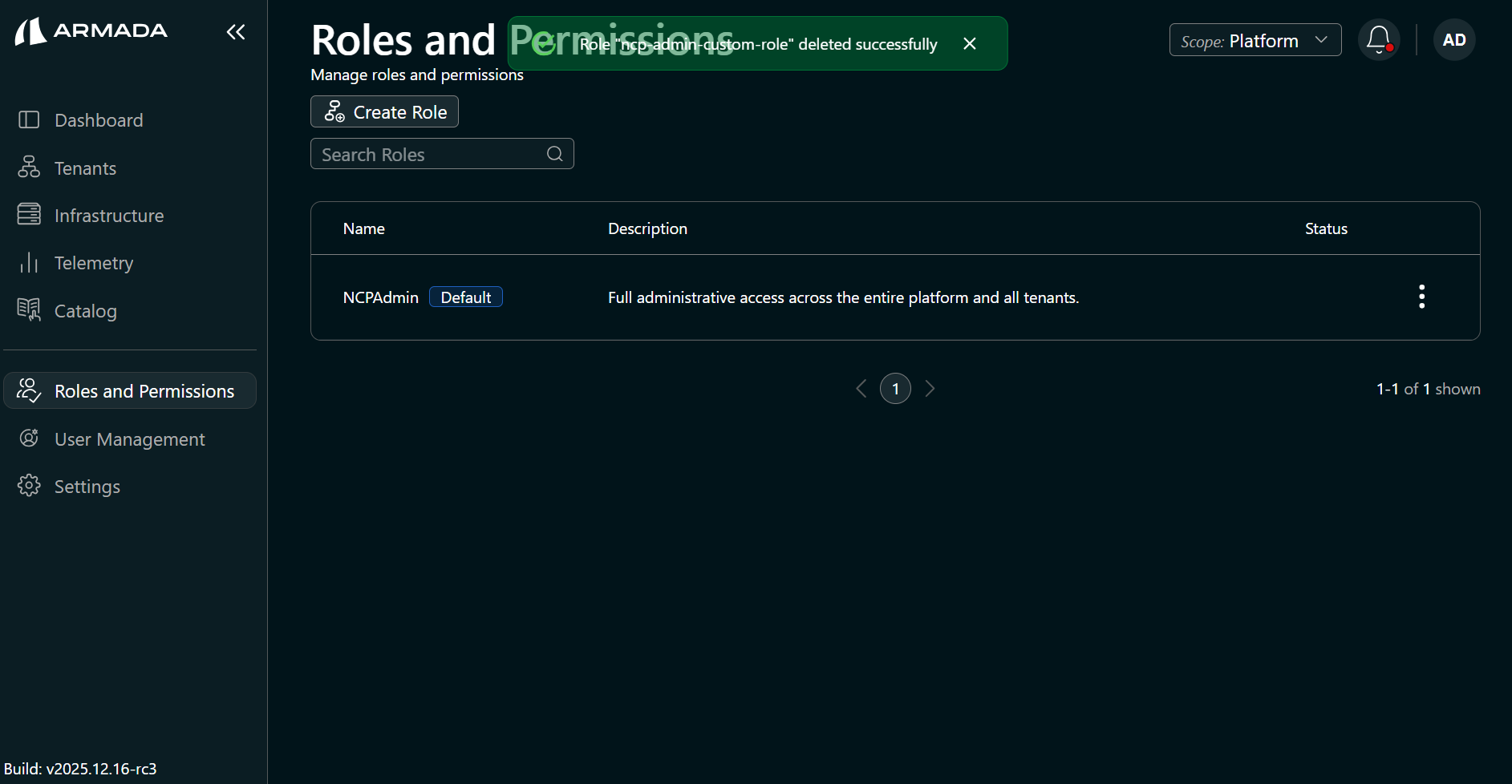The image size is (1512, 784).
Task: Open the Telemetry page
Action: [x=93, y=263]
